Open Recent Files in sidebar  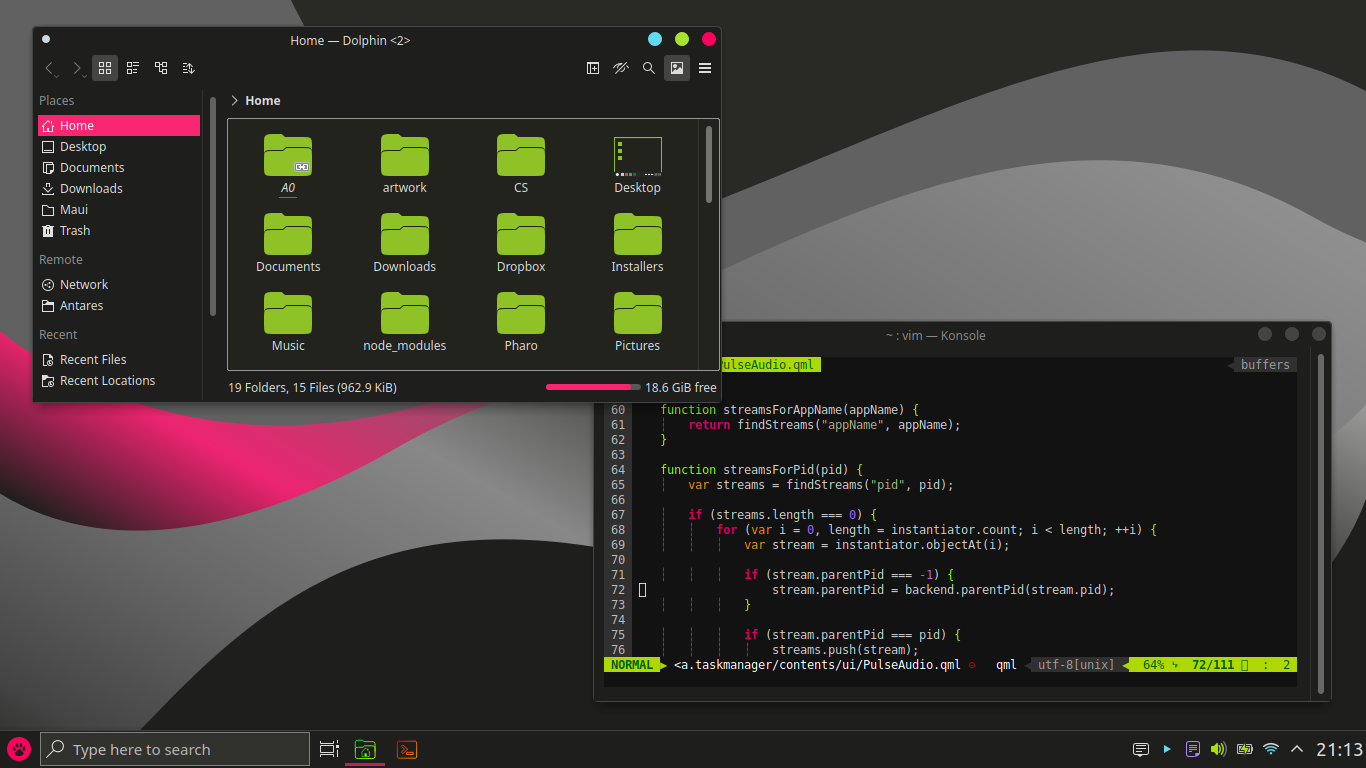point(119,360)
